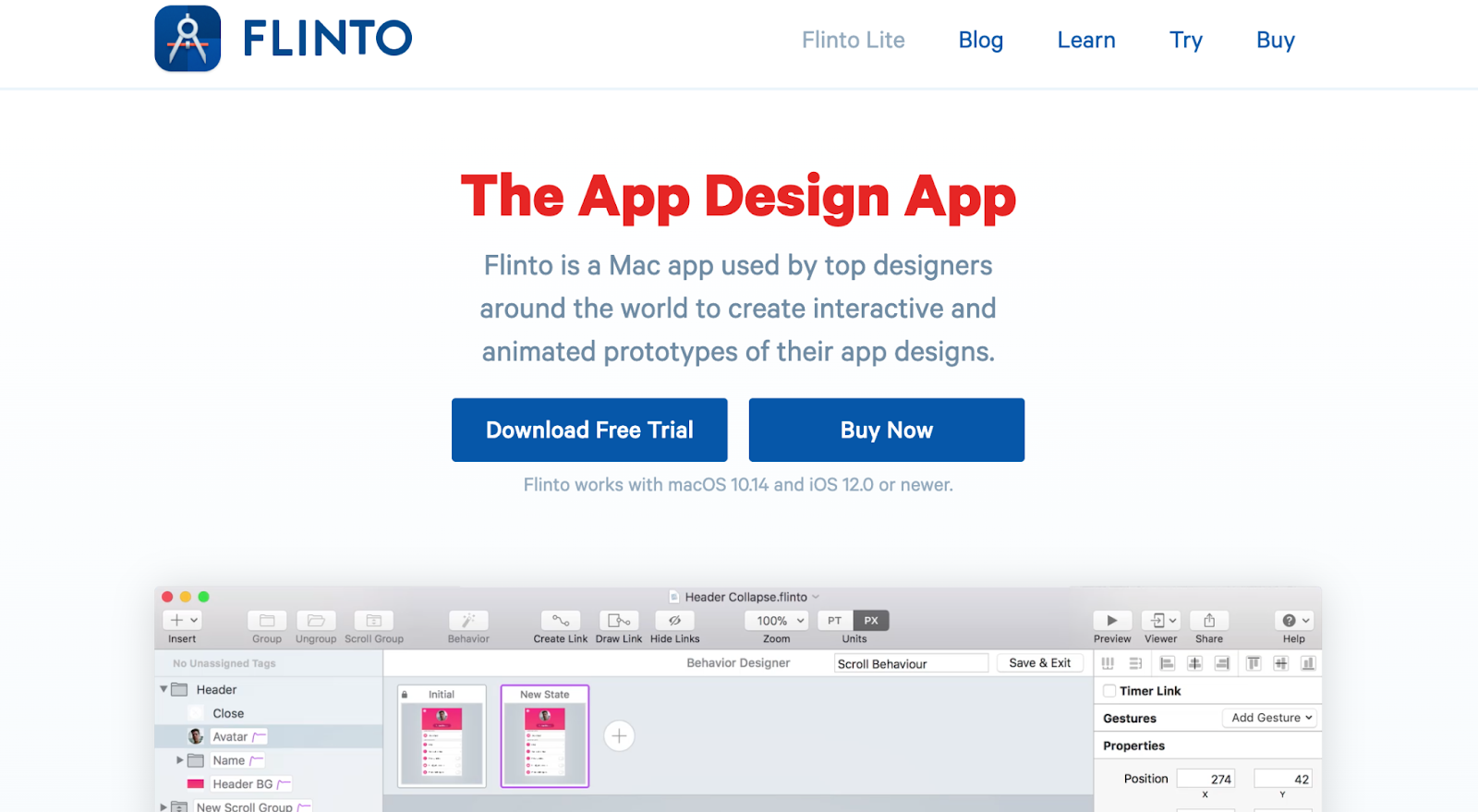Viewport: 1478px width, 812px height.
Task: Click the Buy Now button
Action: [887, 430]
